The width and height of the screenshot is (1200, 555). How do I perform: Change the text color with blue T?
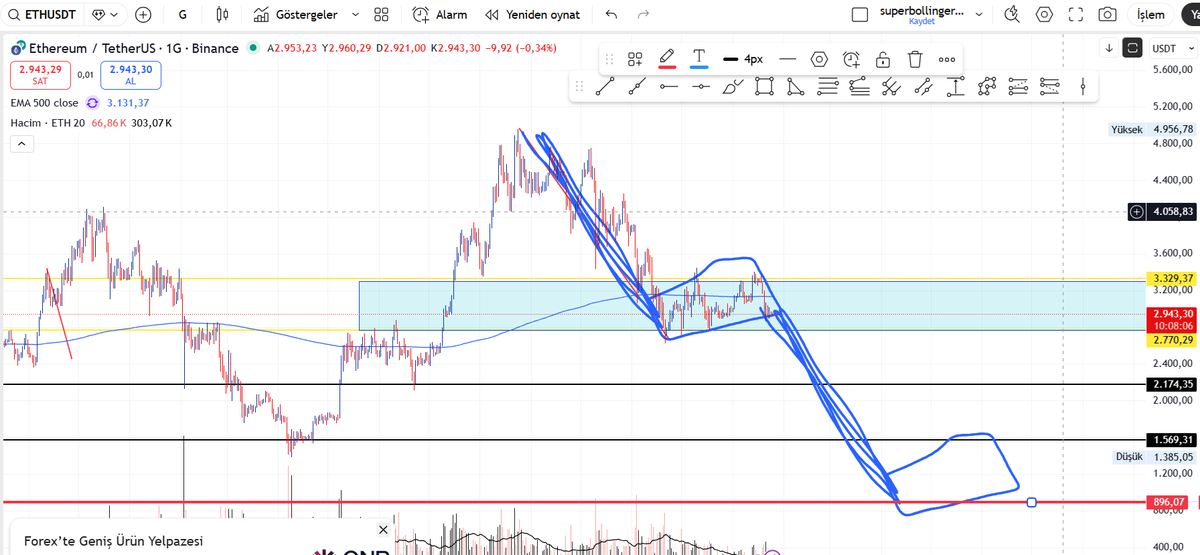click(x=699, y=59)
